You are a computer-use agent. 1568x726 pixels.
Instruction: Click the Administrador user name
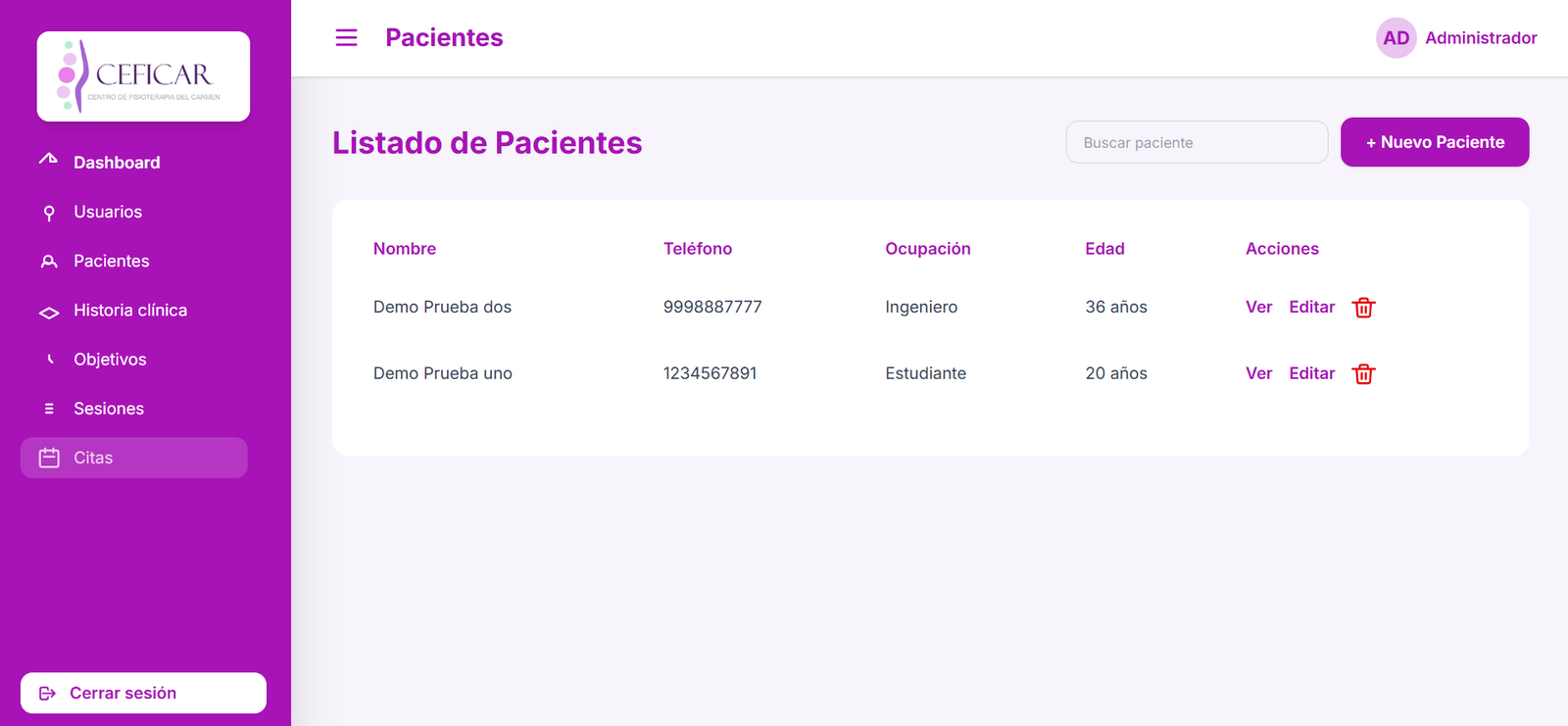point(1481,38)
